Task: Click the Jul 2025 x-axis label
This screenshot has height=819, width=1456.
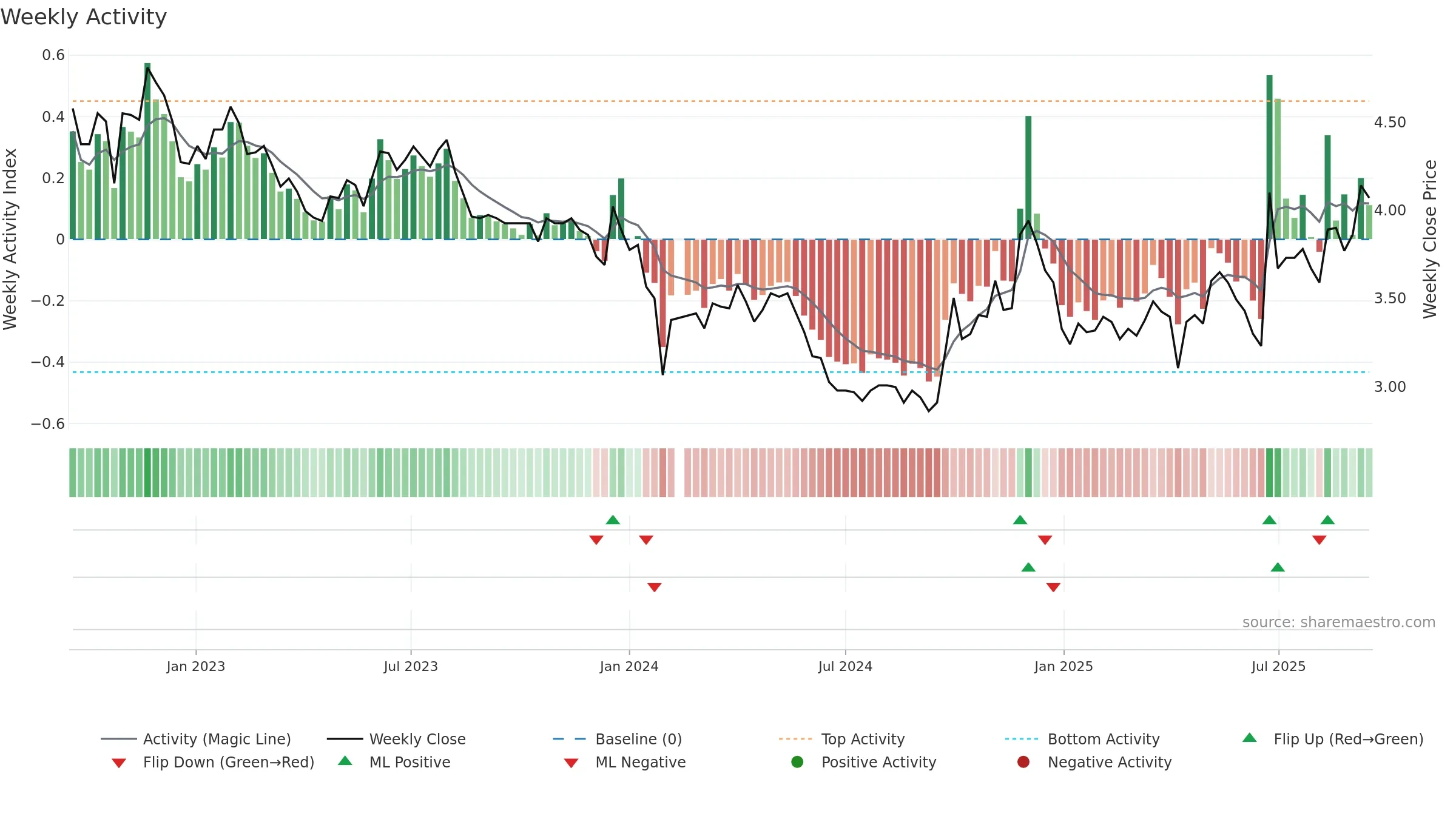Action: tap(1278, 666)
